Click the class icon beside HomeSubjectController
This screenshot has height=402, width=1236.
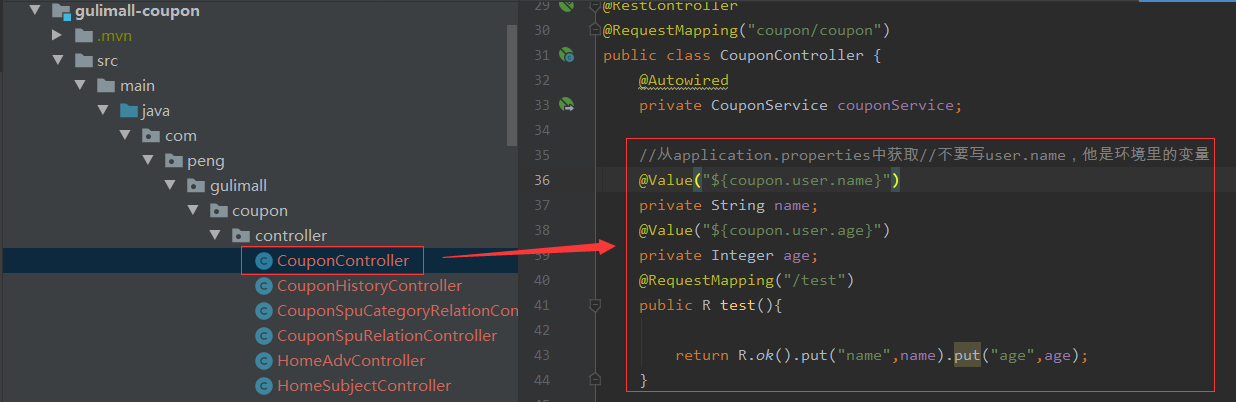[x=264, y=386]
